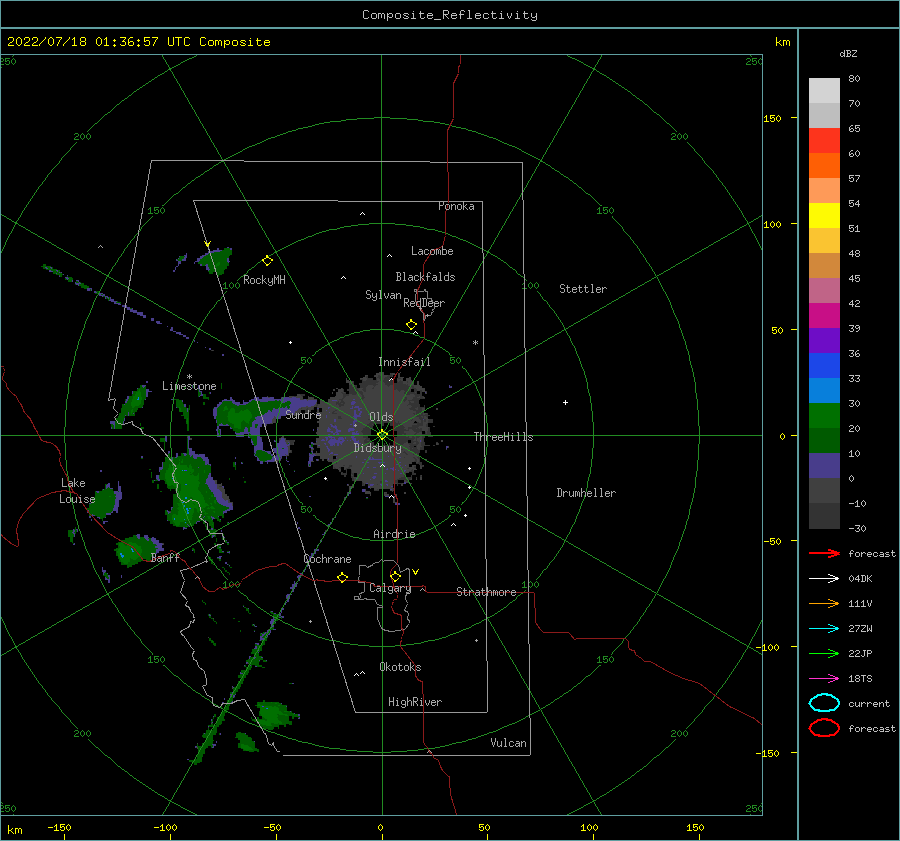Click the Blackfalds city label
The height and width of the screenshot is (841, 900).
[425, 277]
